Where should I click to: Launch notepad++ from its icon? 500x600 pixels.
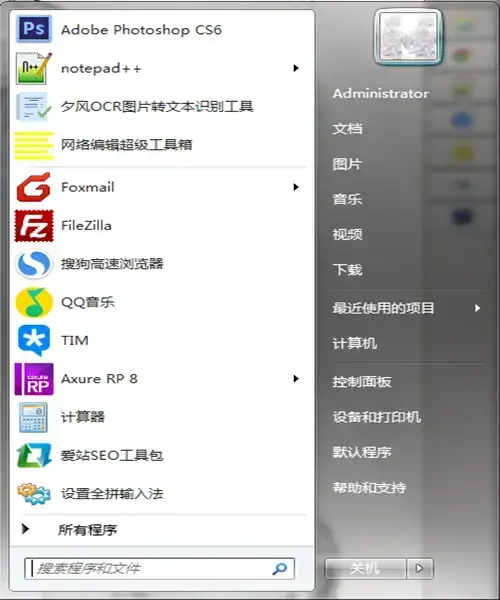pos(34,68)
